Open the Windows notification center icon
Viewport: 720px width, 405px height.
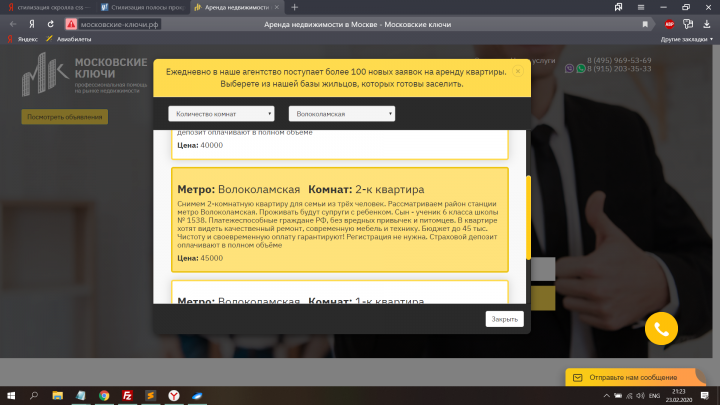pos(705,395)
